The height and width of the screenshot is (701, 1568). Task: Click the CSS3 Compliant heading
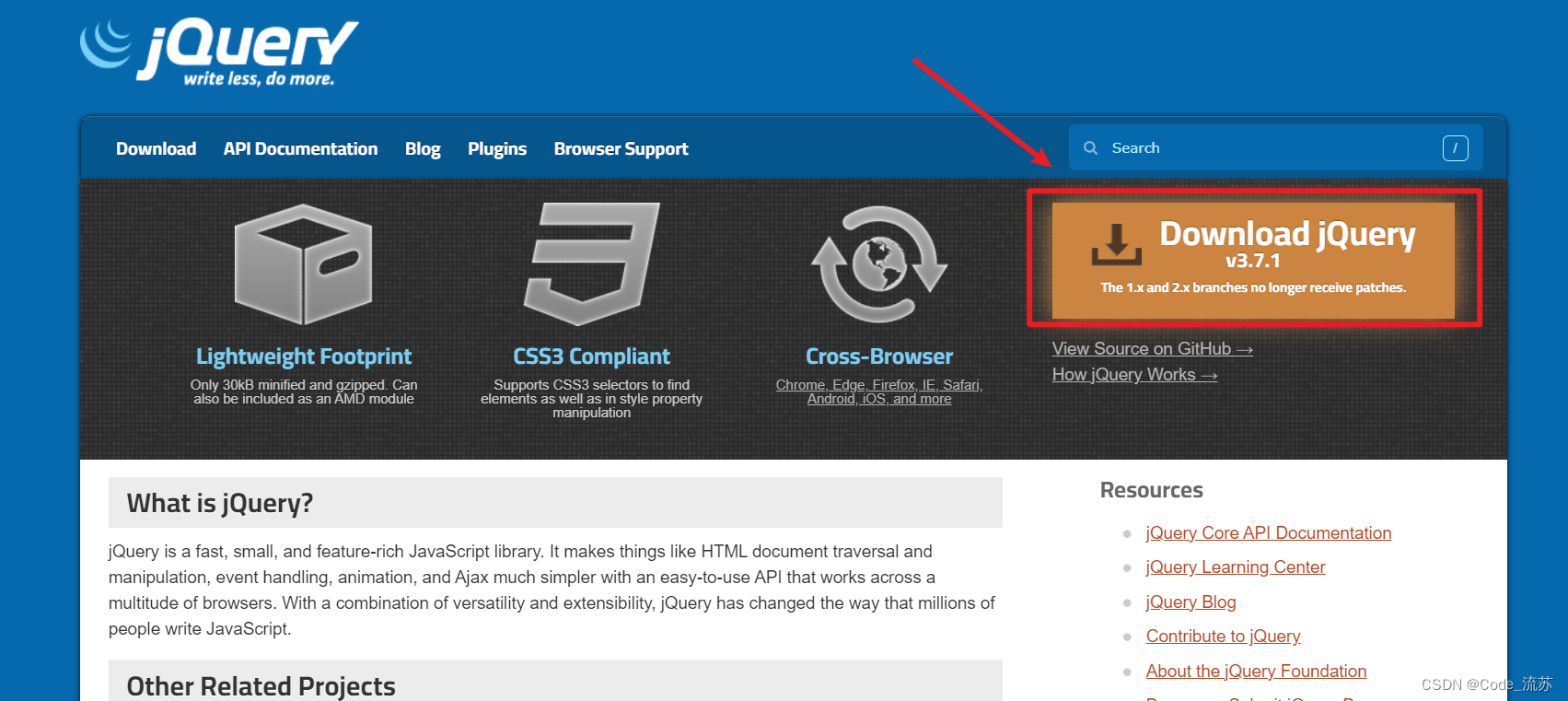[592, 356]
